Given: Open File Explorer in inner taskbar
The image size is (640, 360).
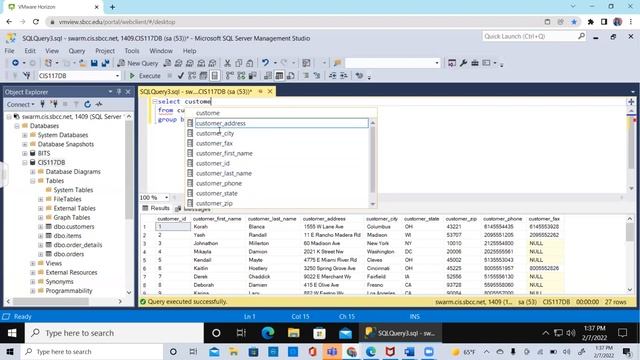Looking at the screenshot, I should (x=293, y=333).
